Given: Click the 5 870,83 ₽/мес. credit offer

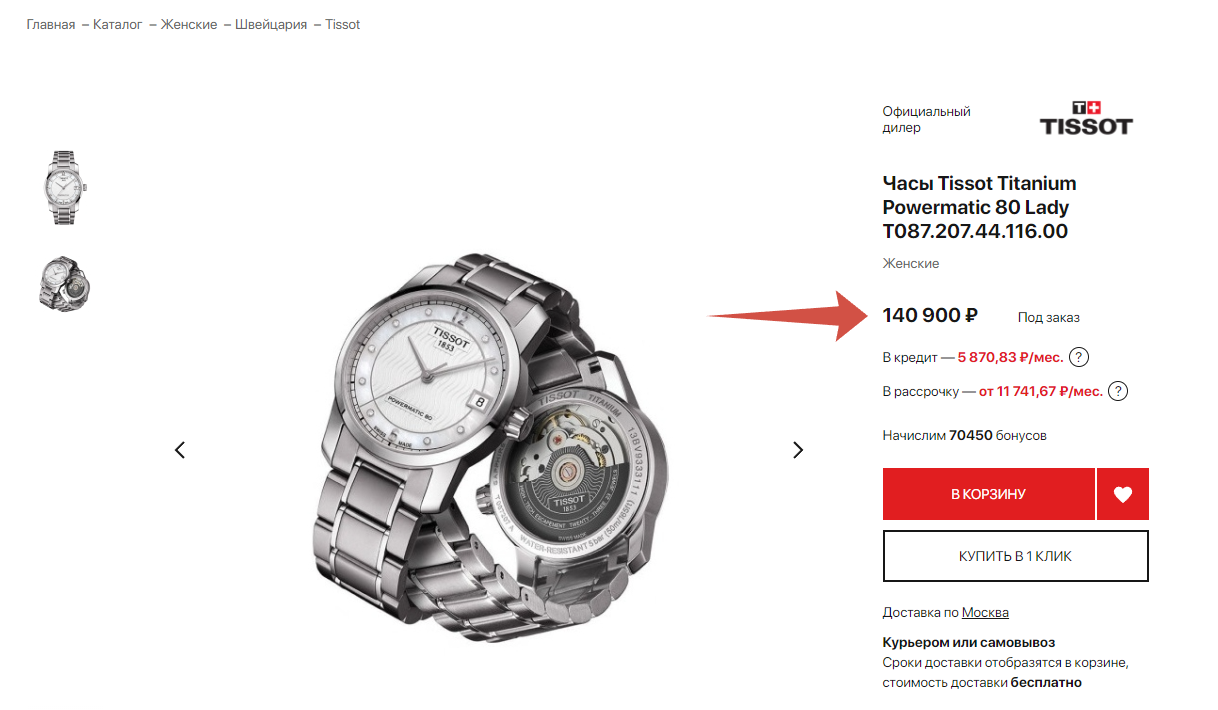Looking at the screenshot, I should click(x=1009, y=357).
